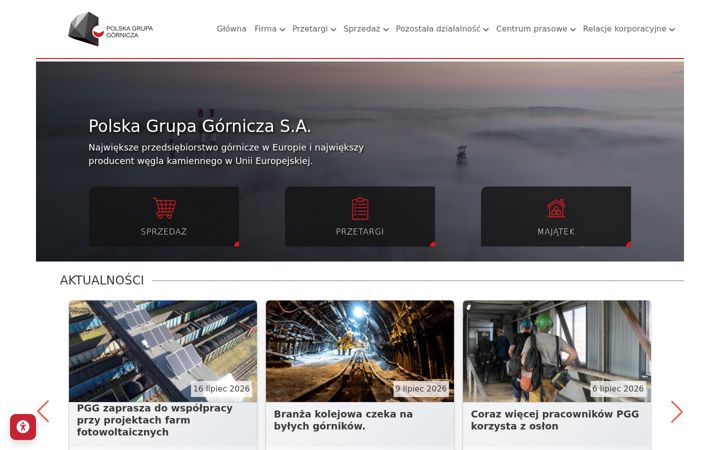Click the Polska Grupa Górnicza S.A. headline
This screenshot has height=450, width=720.
pyautogui.click(x=200, y=126)
